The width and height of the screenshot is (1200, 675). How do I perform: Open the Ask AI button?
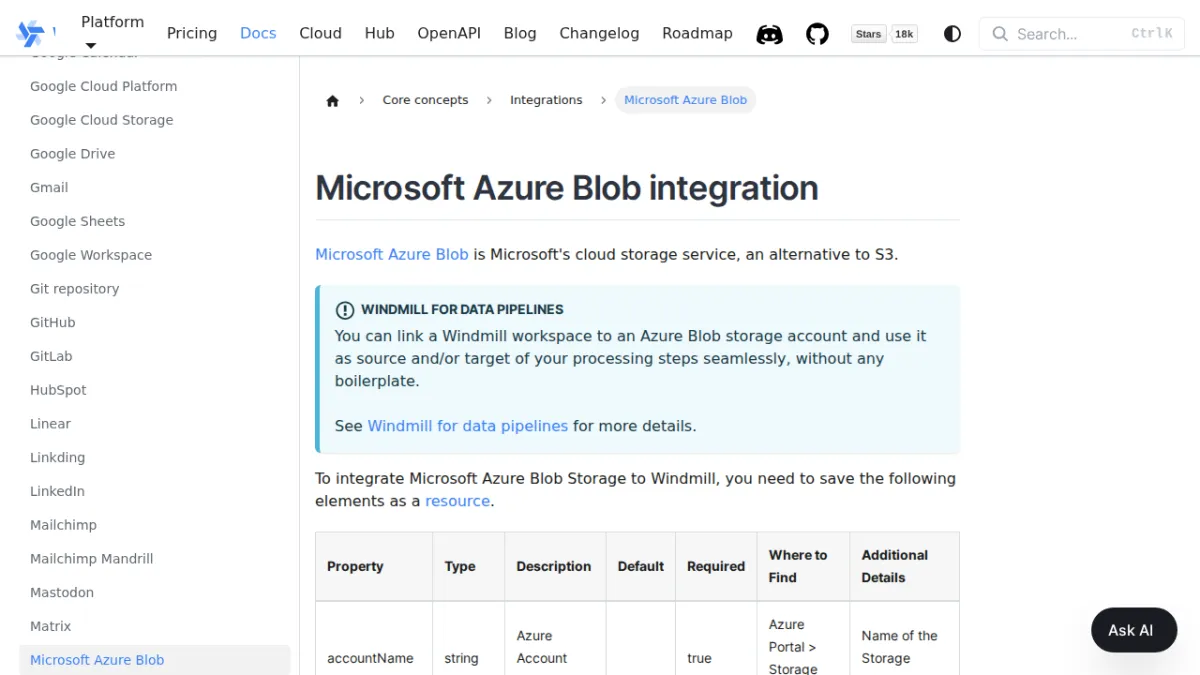(x=1133, y=630)
